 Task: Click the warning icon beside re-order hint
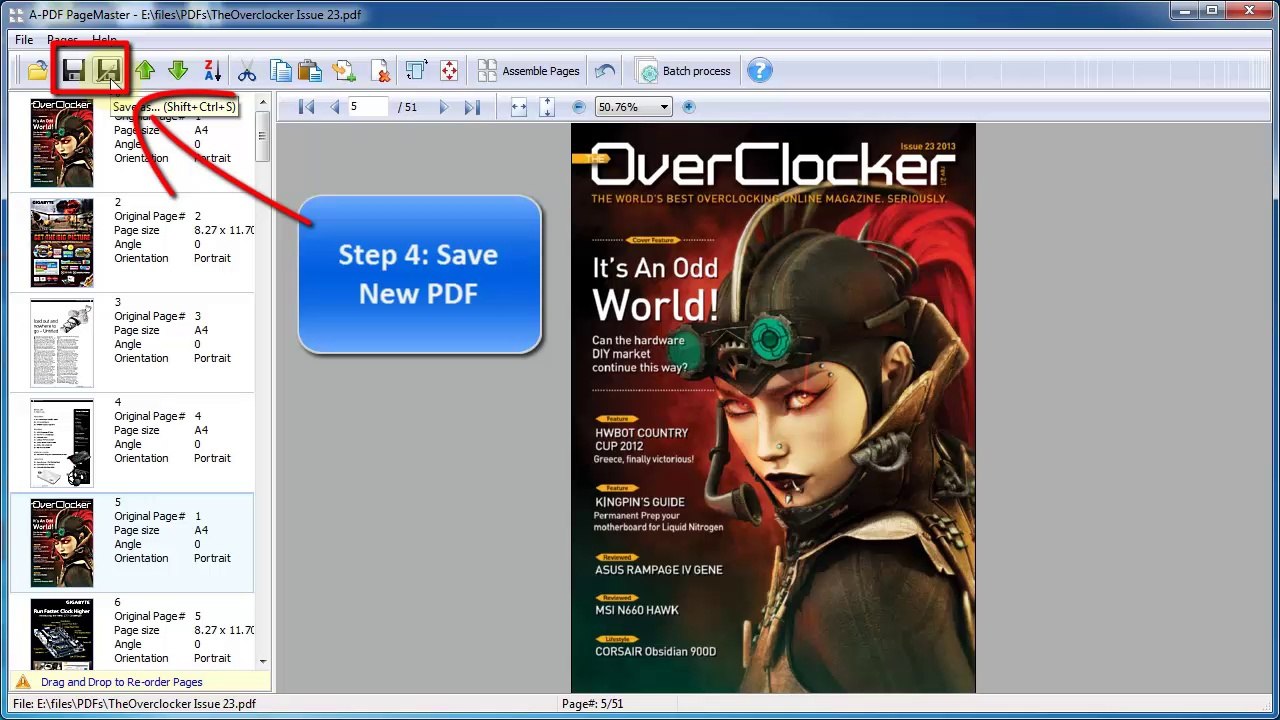23,681
